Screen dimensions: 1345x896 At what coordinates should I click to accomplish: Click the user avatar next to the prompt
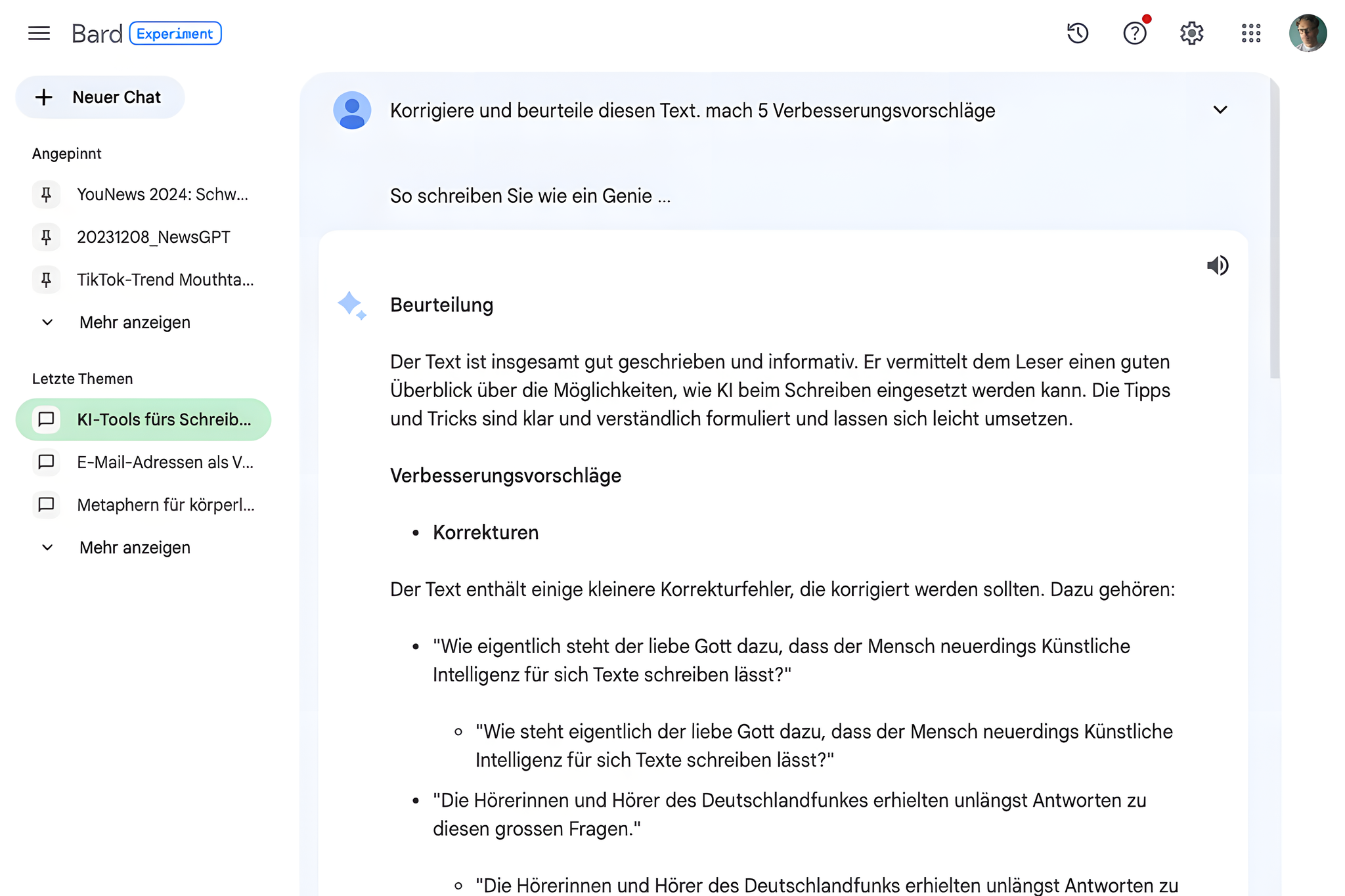(x=352, y=110)
